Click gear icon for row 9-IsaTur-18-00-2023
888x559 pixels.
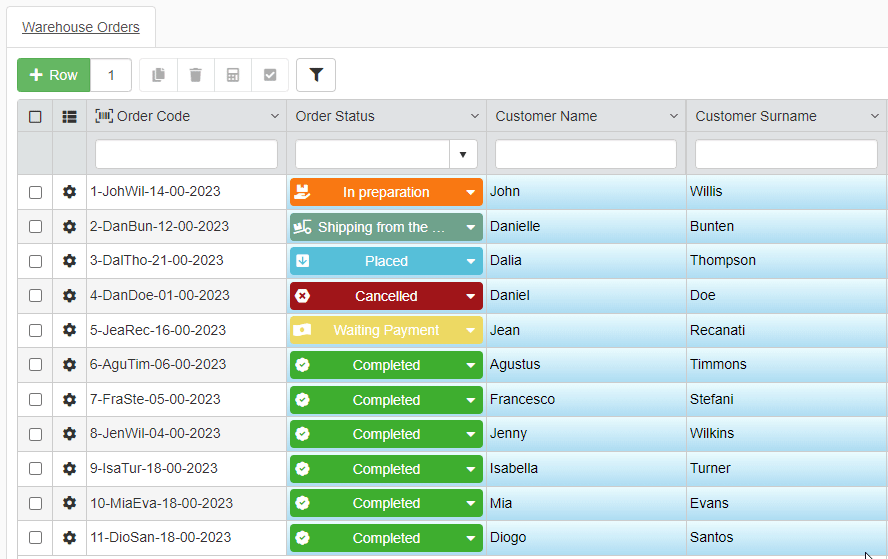pos(69,469)
